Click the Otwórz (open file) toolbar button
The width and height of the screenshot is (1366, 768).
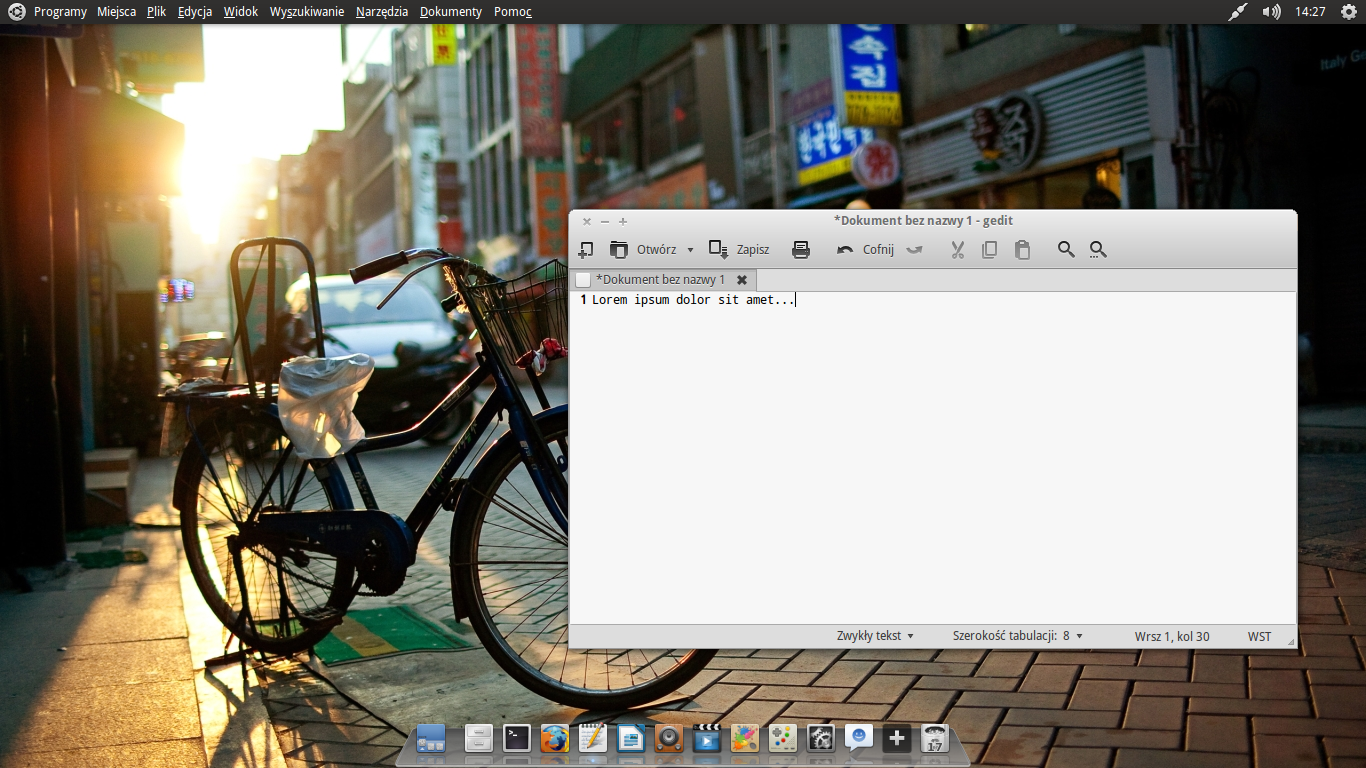(643, 250)
